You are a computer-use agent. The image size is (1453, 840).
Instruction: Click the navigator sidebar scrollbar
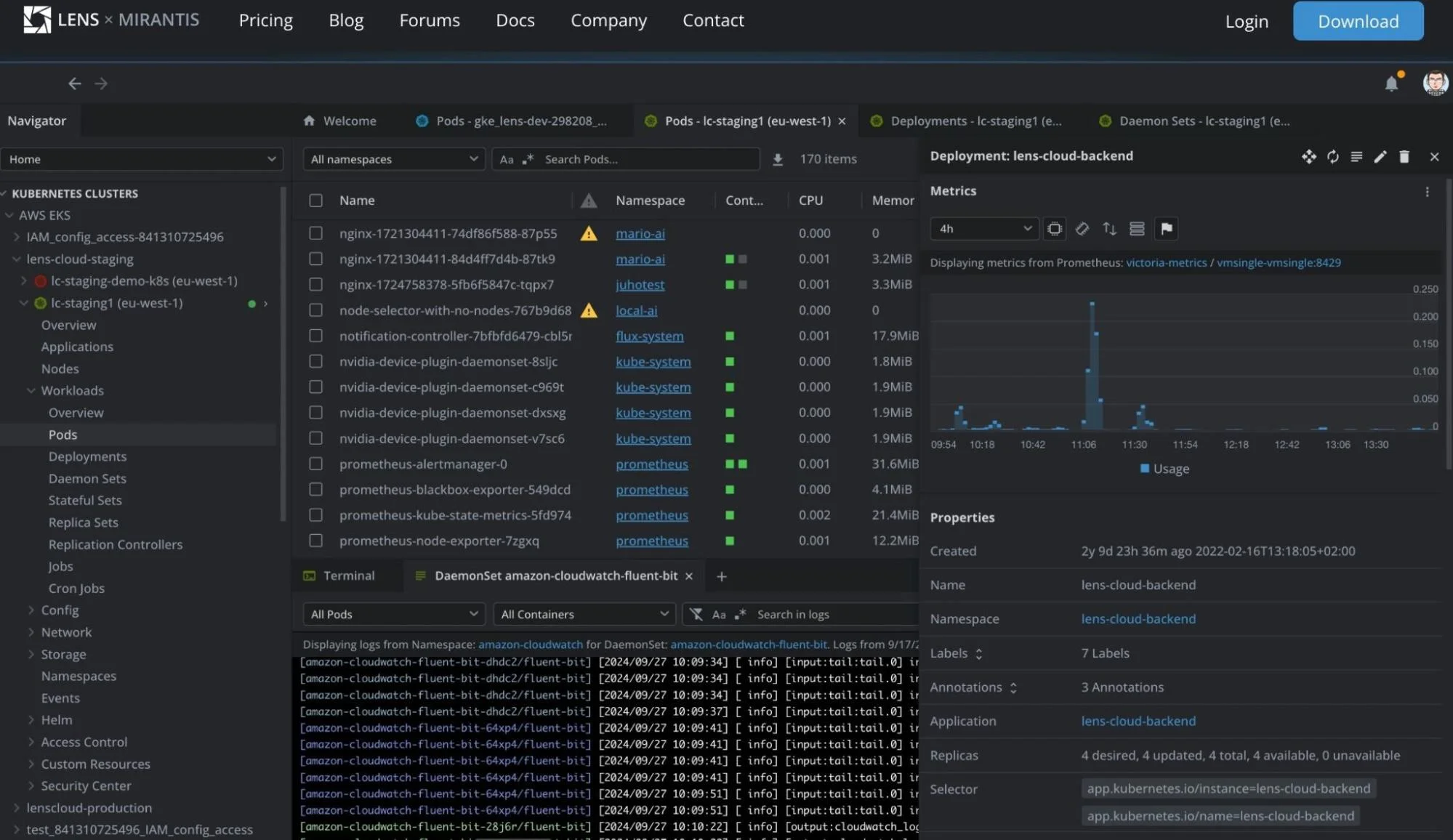[283, 355]
